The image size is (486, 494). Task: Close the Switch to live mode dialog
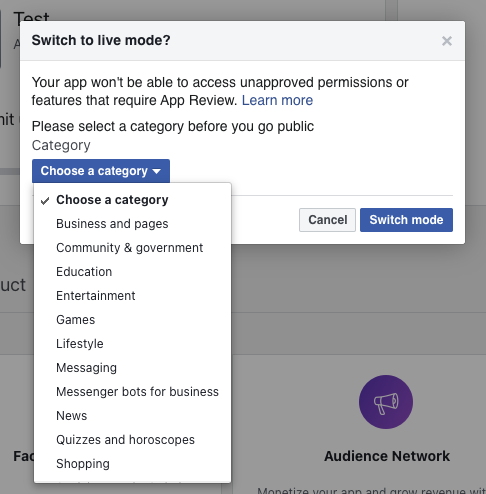[x=447, y=41]
